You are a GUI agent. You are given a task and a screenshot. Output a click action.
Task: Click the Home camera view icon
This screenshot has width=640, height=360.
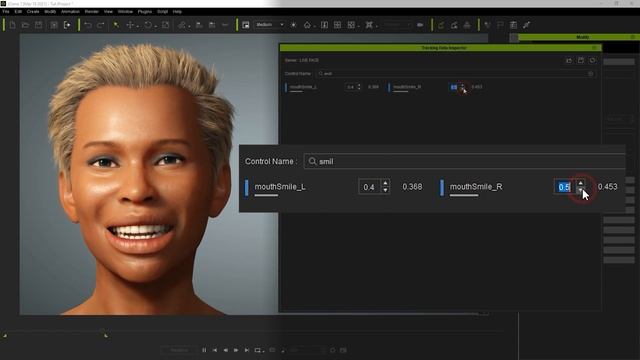[307, 25]
